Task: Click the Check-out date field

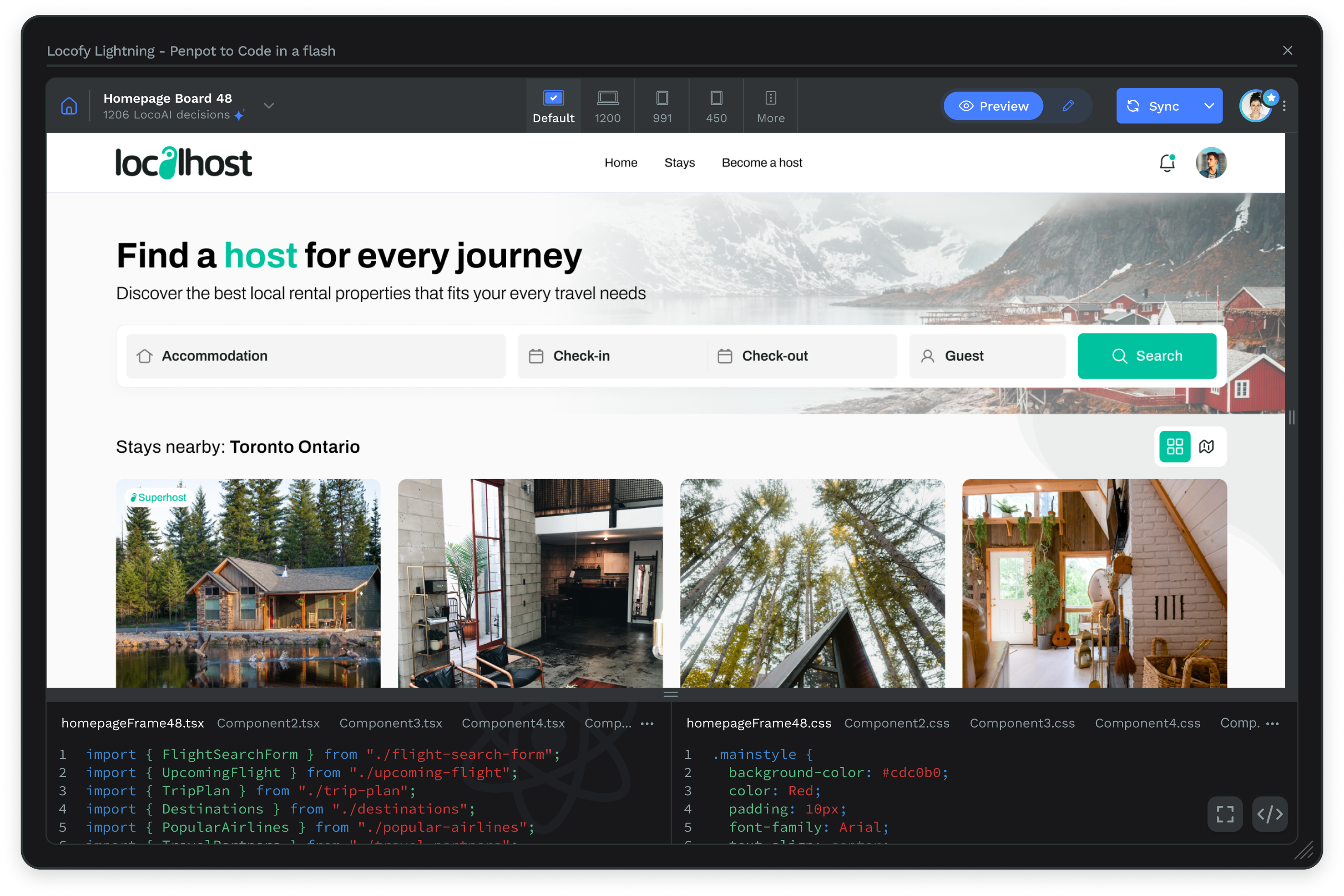Action: click(803, 356)
